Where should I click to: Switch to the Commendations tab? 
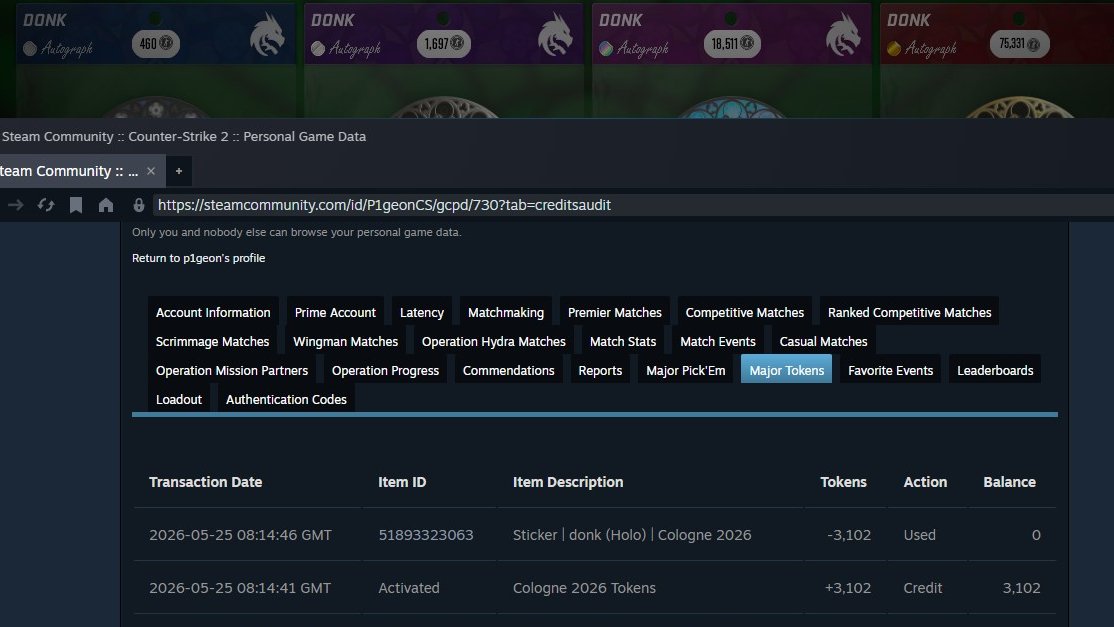tap(509, 371)
